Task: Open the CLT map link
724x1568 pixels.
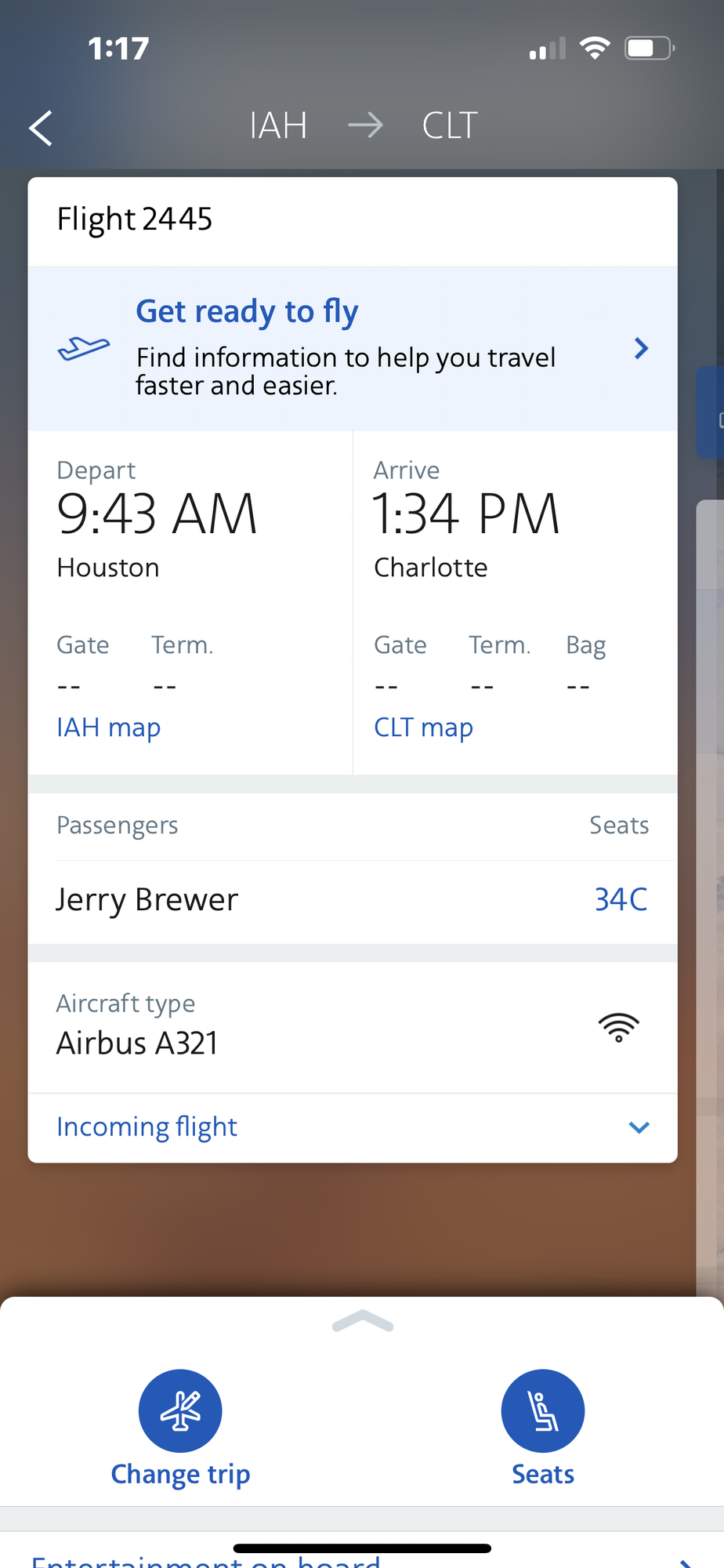Action: click(x=423, y=728)
